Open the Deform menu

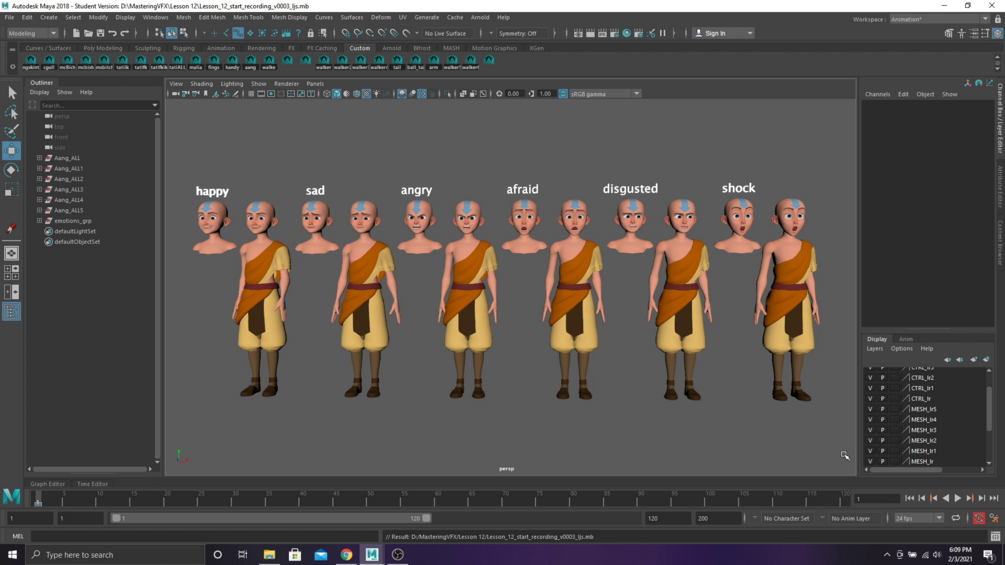click(x=381, y=17)
